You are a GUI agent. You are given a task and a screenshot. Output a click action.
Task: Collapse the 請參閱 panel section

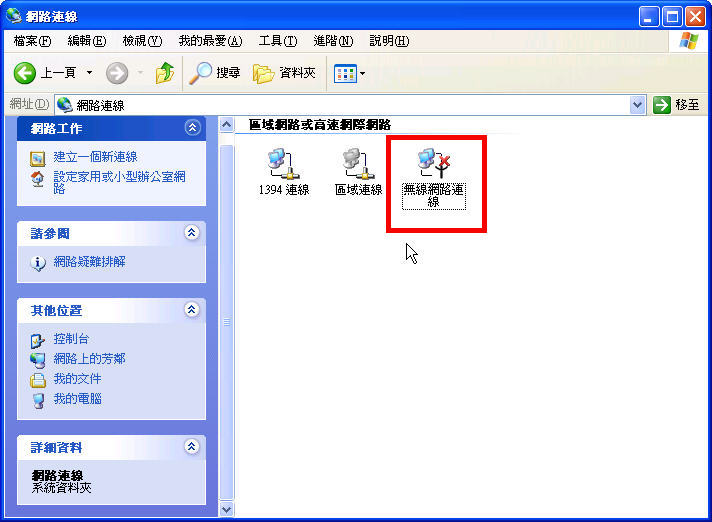pos(192,233)
